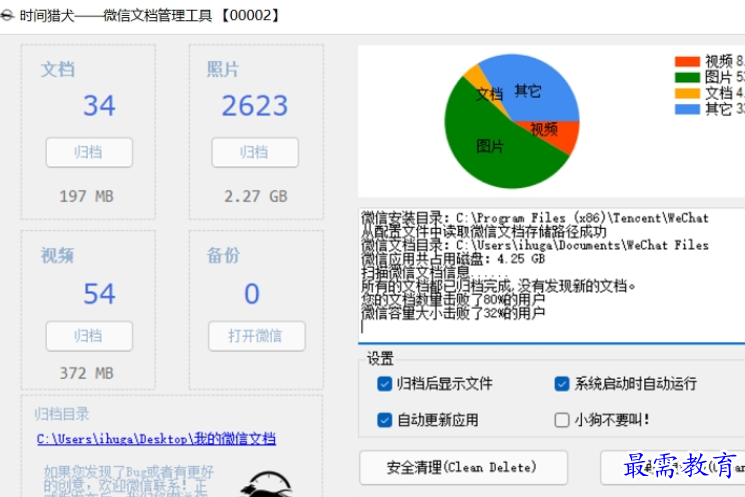Open the archive directory link 我的微信文档

[x=156, y=438]
